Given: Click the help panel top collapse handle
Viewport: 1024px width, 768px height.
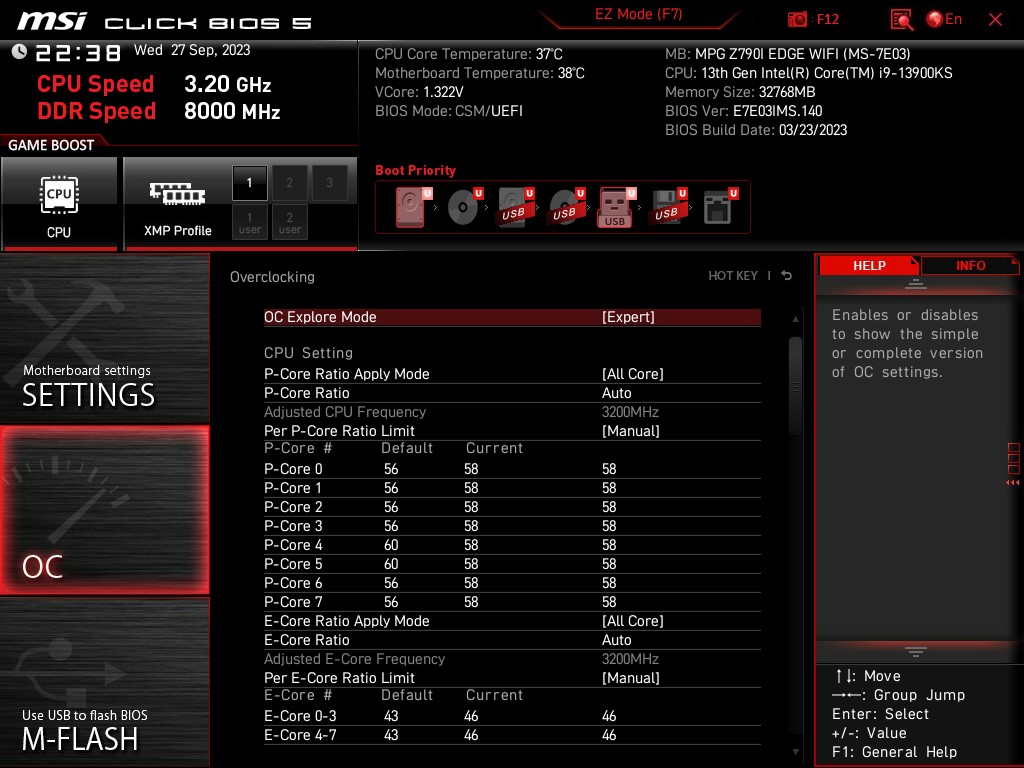Looking at the screenshot, I should click(x=915, y=283).
